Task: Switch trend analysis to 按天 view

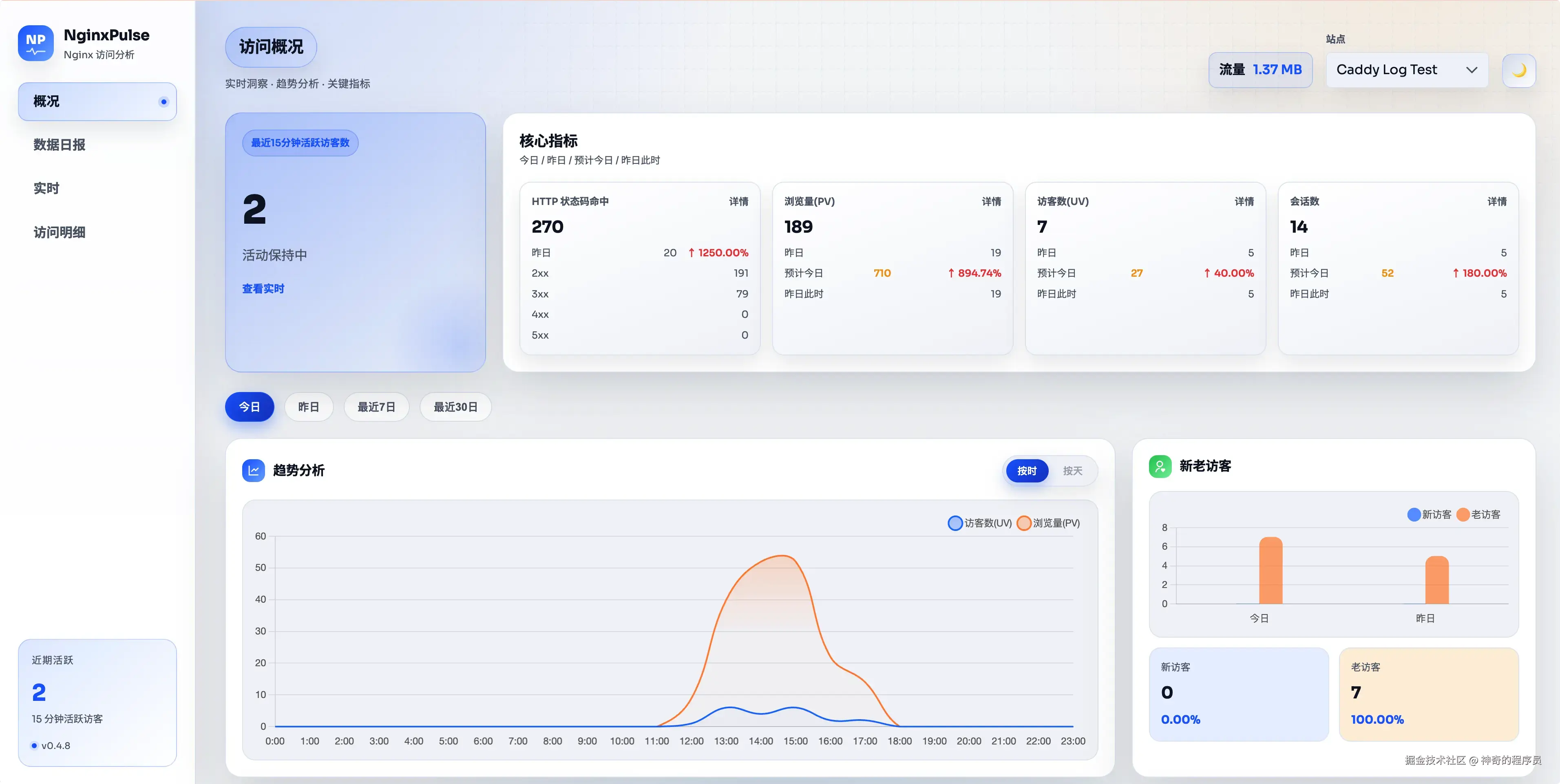Action: coord(1072,470)
